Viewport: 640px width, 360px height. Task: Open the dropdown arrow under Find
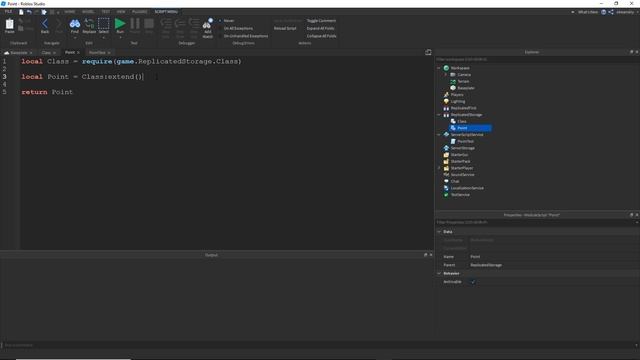(x=75, y=38)
